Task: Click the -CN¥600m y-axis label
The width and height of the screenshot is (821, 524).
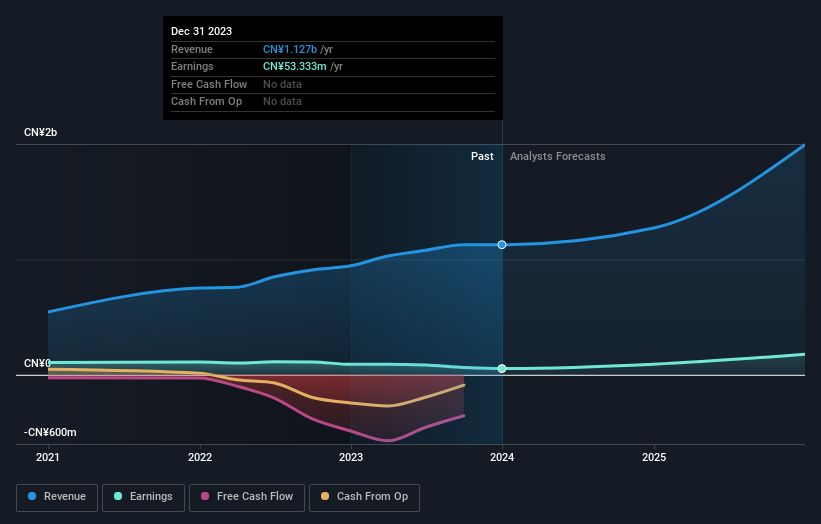Action: point(50,432)
